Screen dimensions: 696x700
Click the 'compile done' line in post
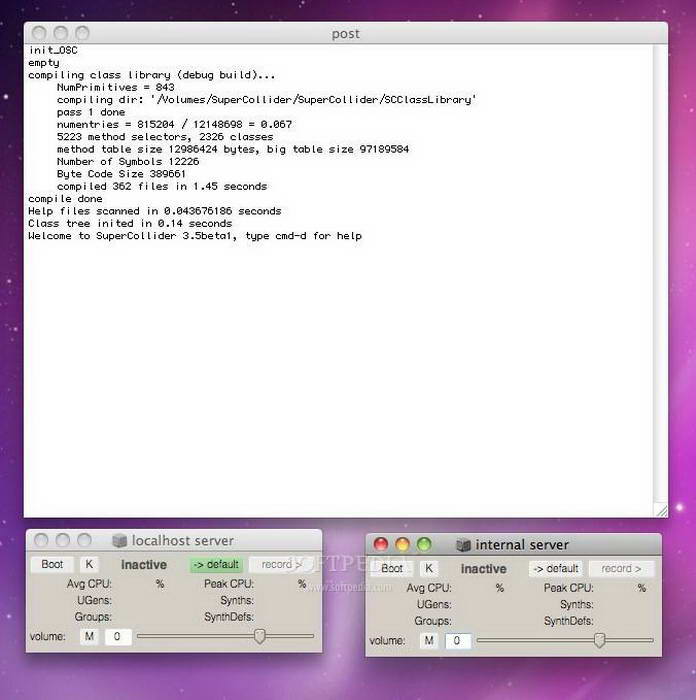point(65,199)
